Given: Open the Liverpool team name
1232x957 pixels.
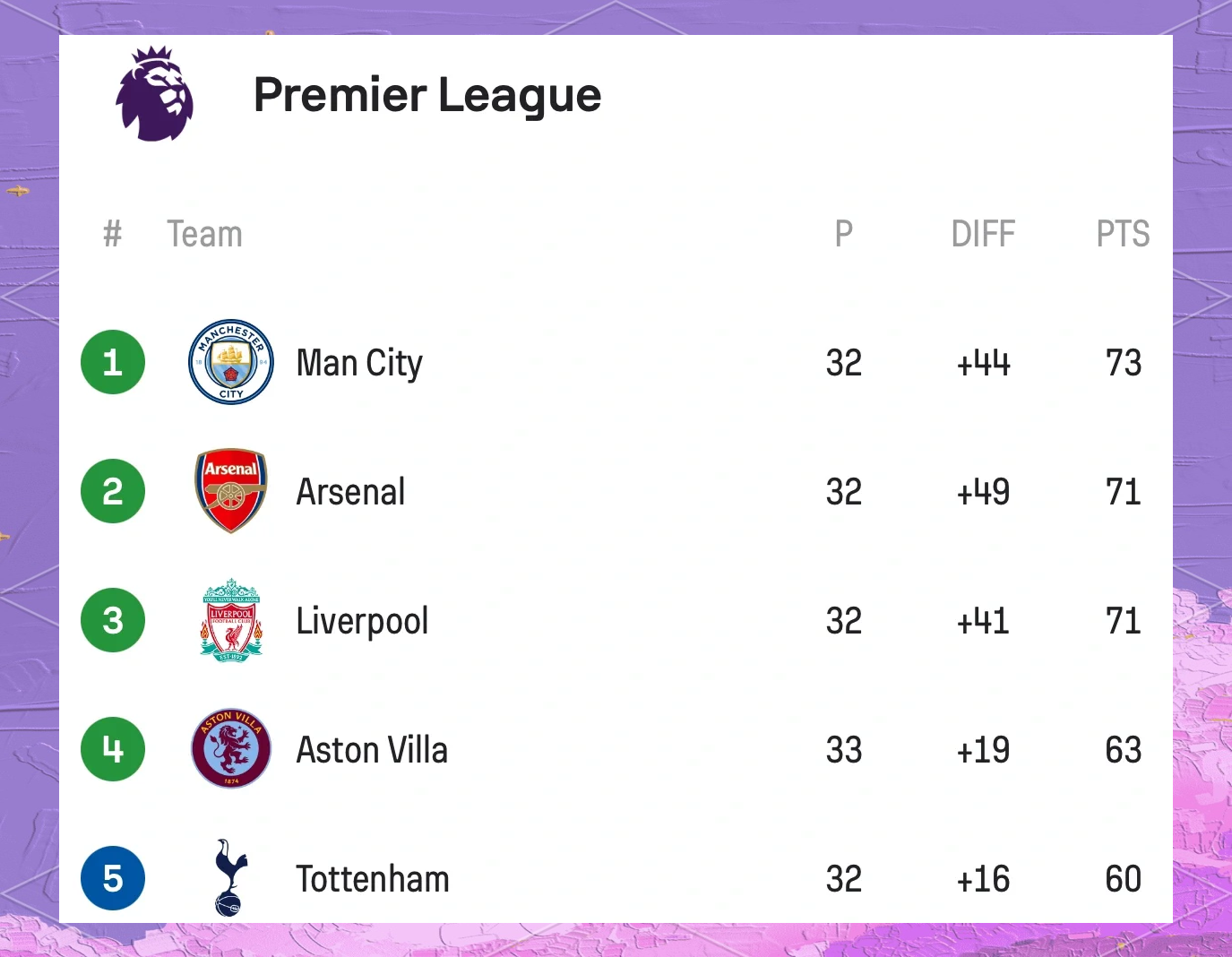Looking at the screenshot, I should pyautogui.click(x=362, y=622).
